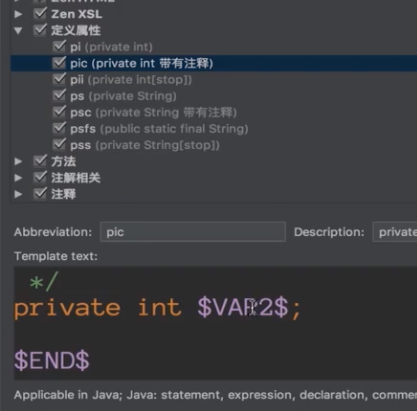Image resolution: width=417 pixels, height=411 pixels.
Task: Click the Abbreviation input field
Action: [193, 232]
